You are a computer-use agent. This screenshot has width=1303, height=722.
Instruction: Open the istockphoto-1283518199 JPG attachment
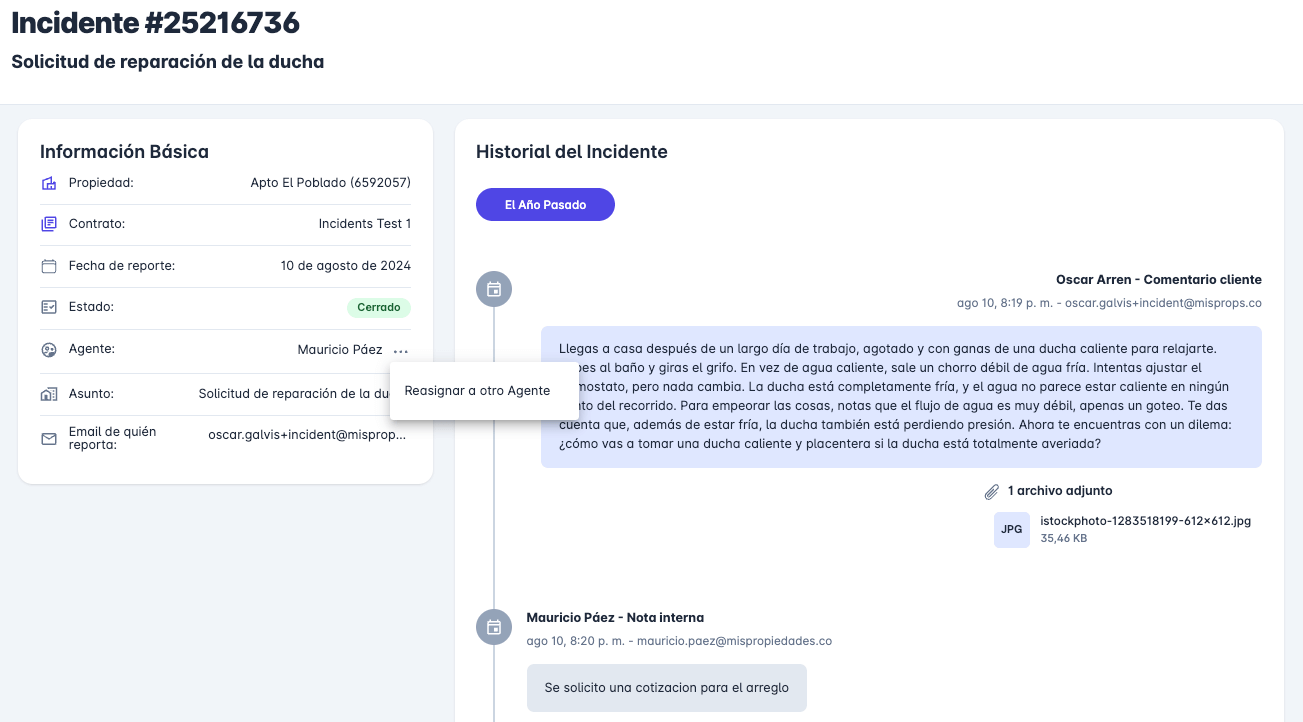click(1145, 521)
